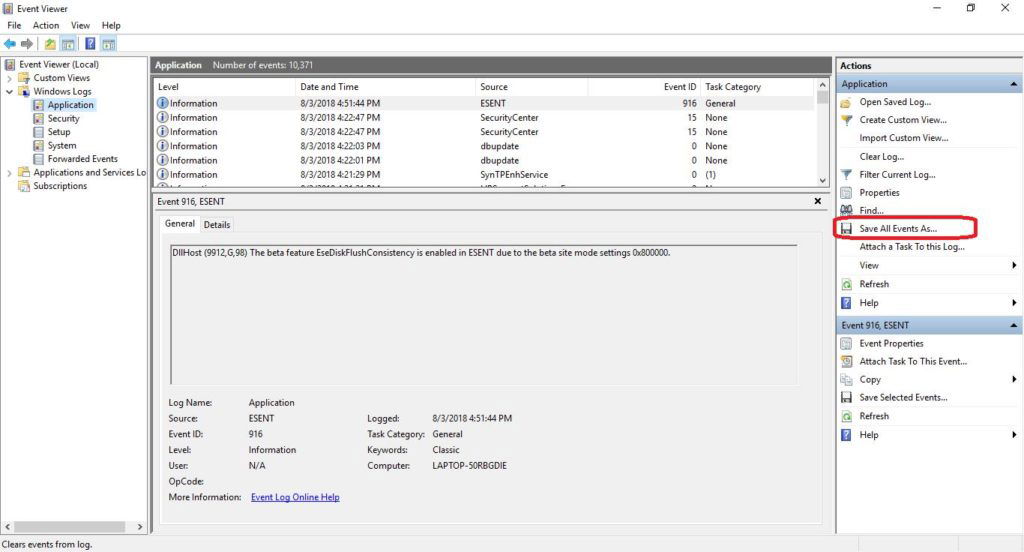
Task: Click the Subscriptions icon in tree
Action: (x=24, y=186)
